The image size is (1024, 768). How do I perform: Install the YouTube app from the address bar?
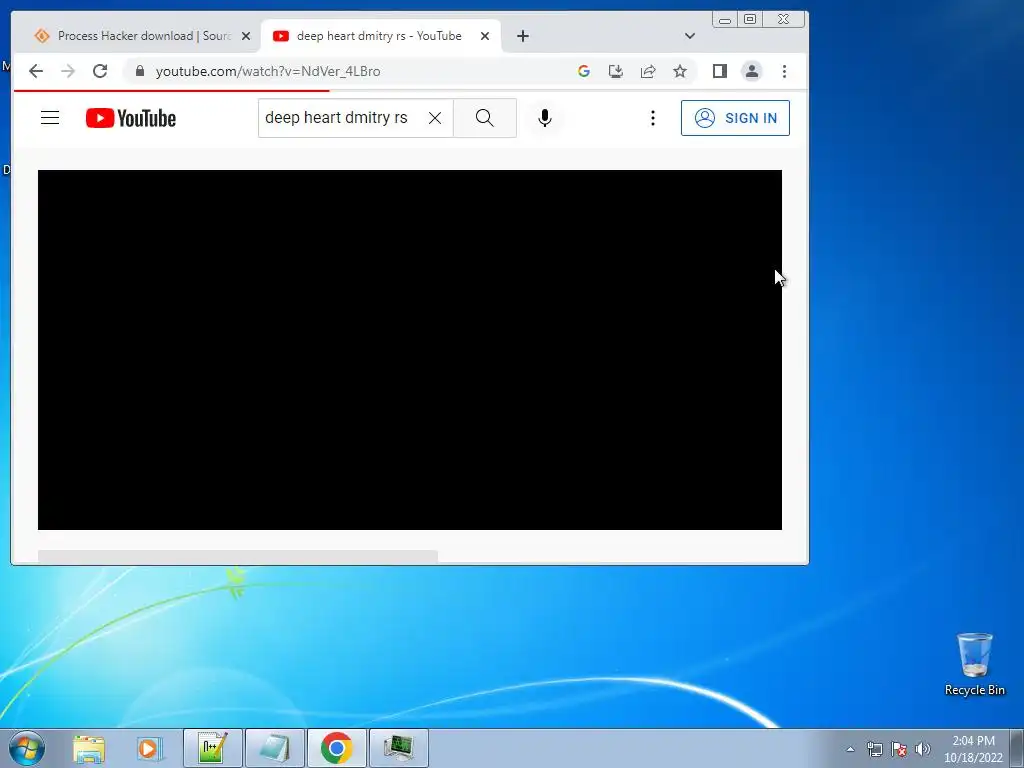click(x=616, y=71)
